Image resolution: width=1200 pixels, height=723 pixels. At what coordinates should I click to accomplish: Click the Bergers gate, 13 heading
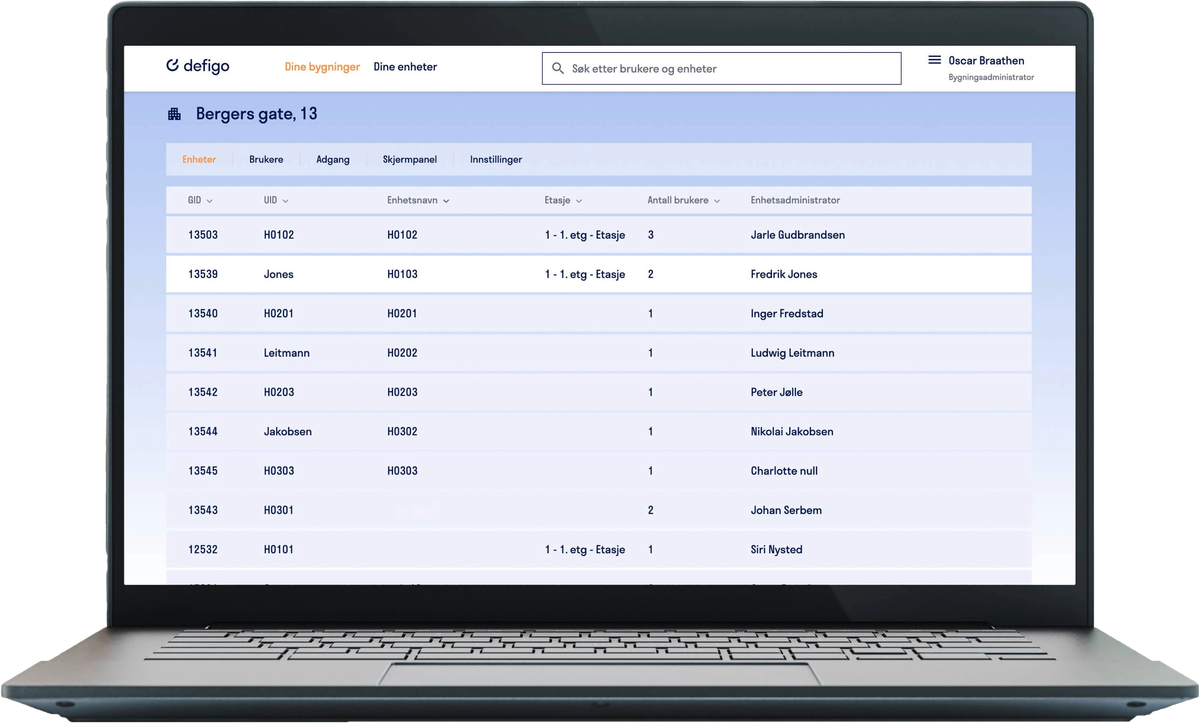tap(257, 114)
